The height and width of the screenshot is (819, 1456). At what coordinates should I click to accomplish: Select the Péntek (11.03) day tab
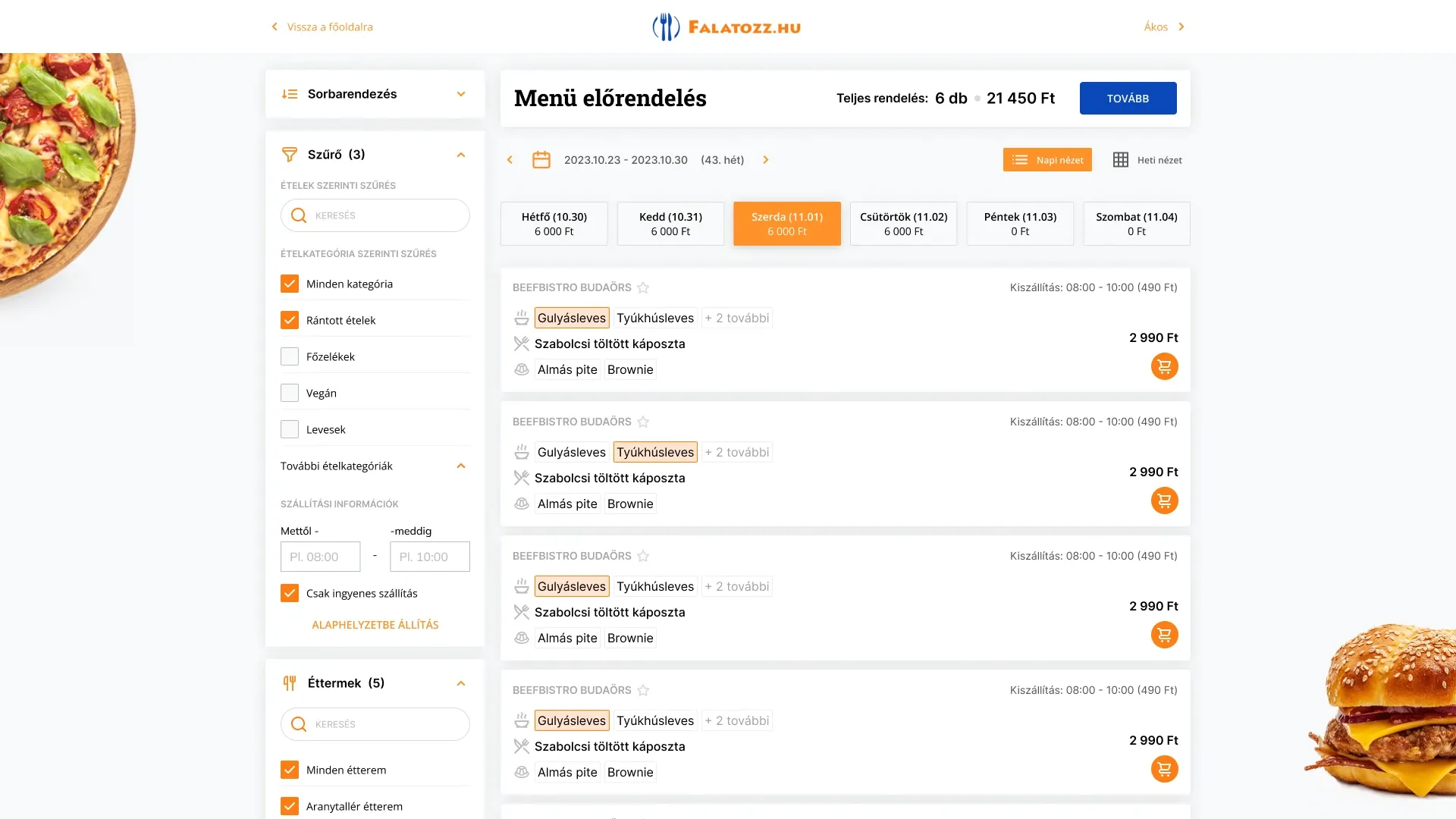tap(1020, 224)
